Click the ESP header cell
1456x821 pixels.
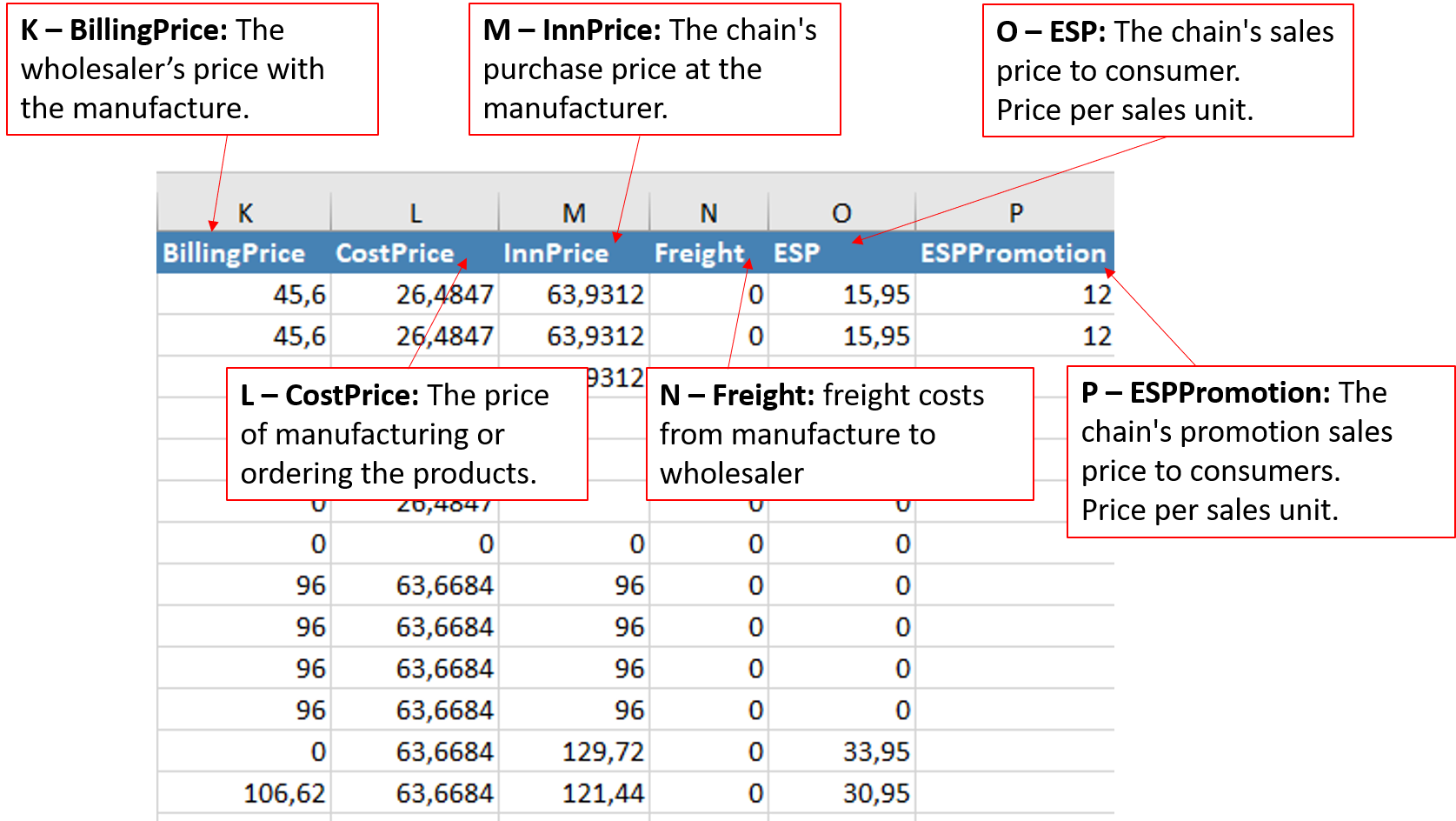coord(841,253)
